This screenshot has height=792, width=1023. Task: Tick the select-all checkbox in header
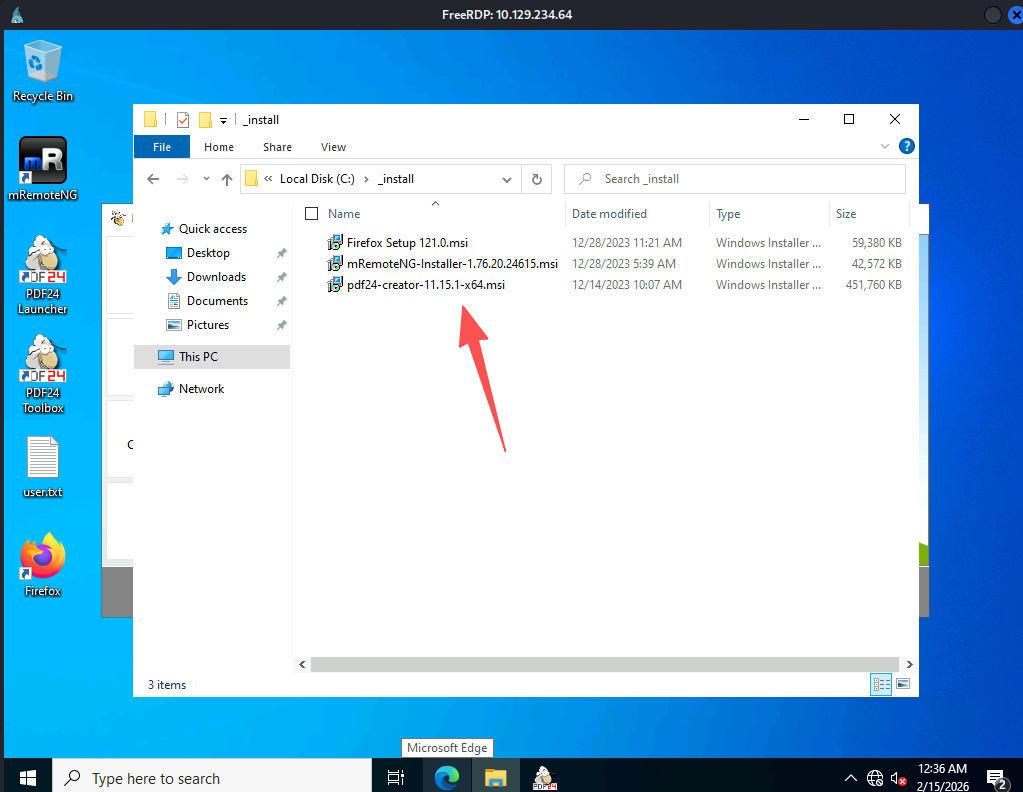(312, 213)
